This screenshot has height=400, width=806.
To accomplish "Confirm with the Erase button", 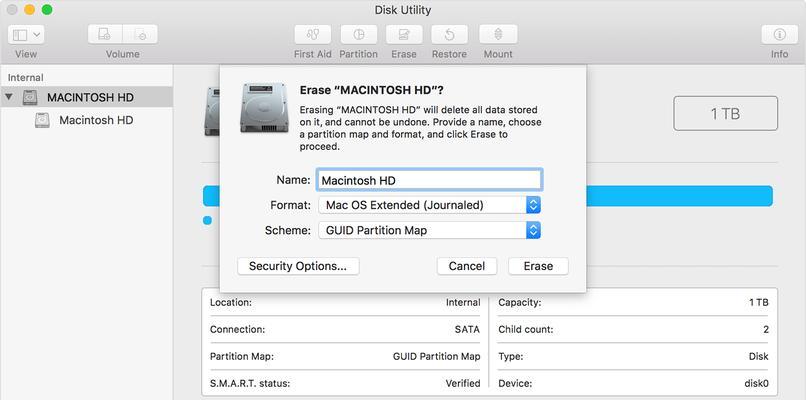I will point(538,266).
